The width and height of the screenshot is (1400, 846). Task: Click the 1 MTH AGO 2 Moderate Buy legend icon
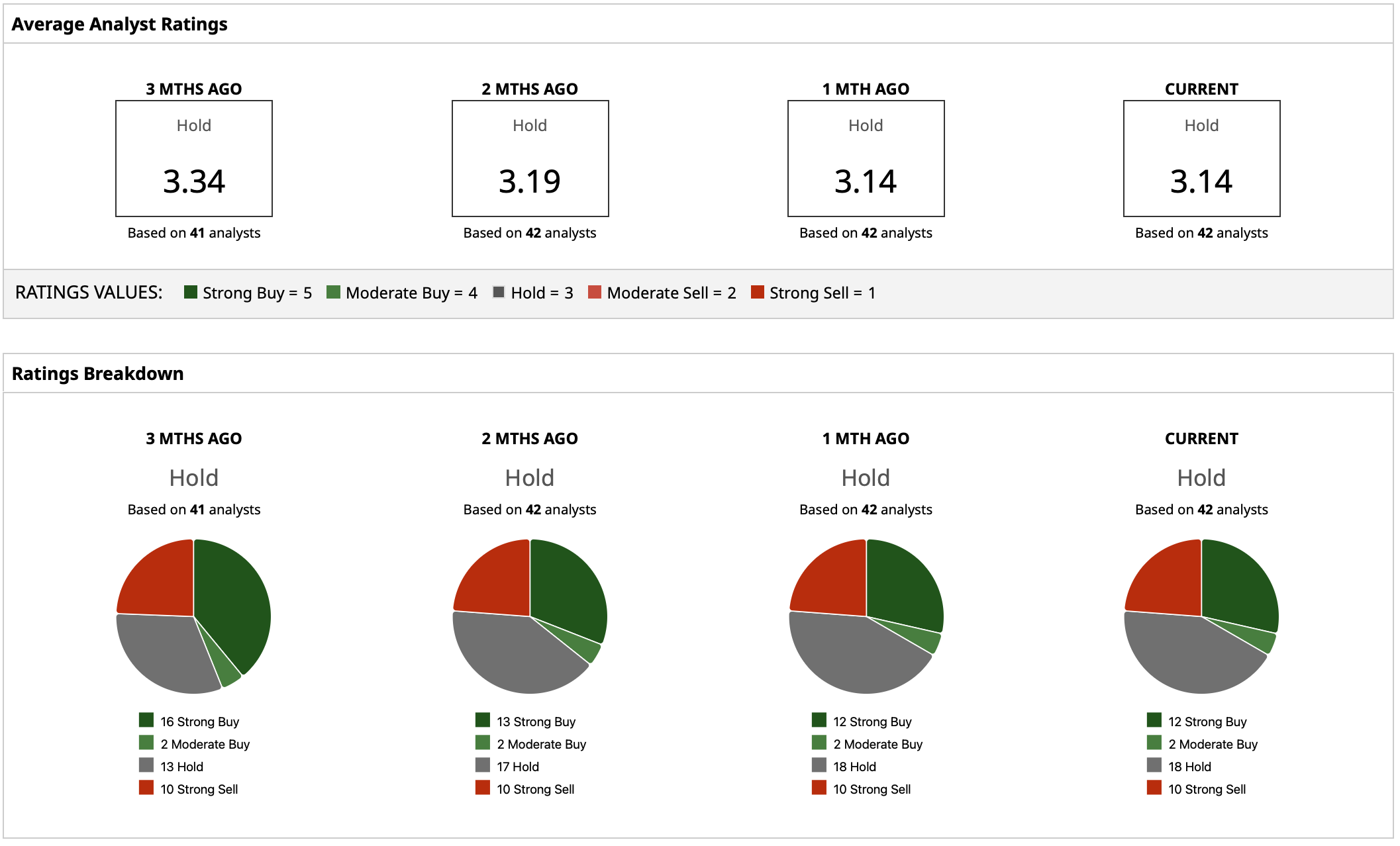[x=819, y=743]
